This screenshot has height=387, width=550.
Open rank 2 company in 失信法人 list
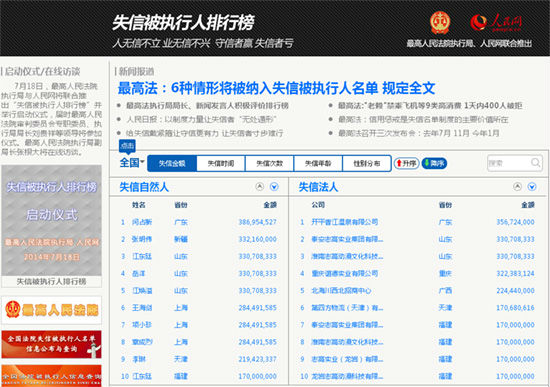tap(347, 239)
